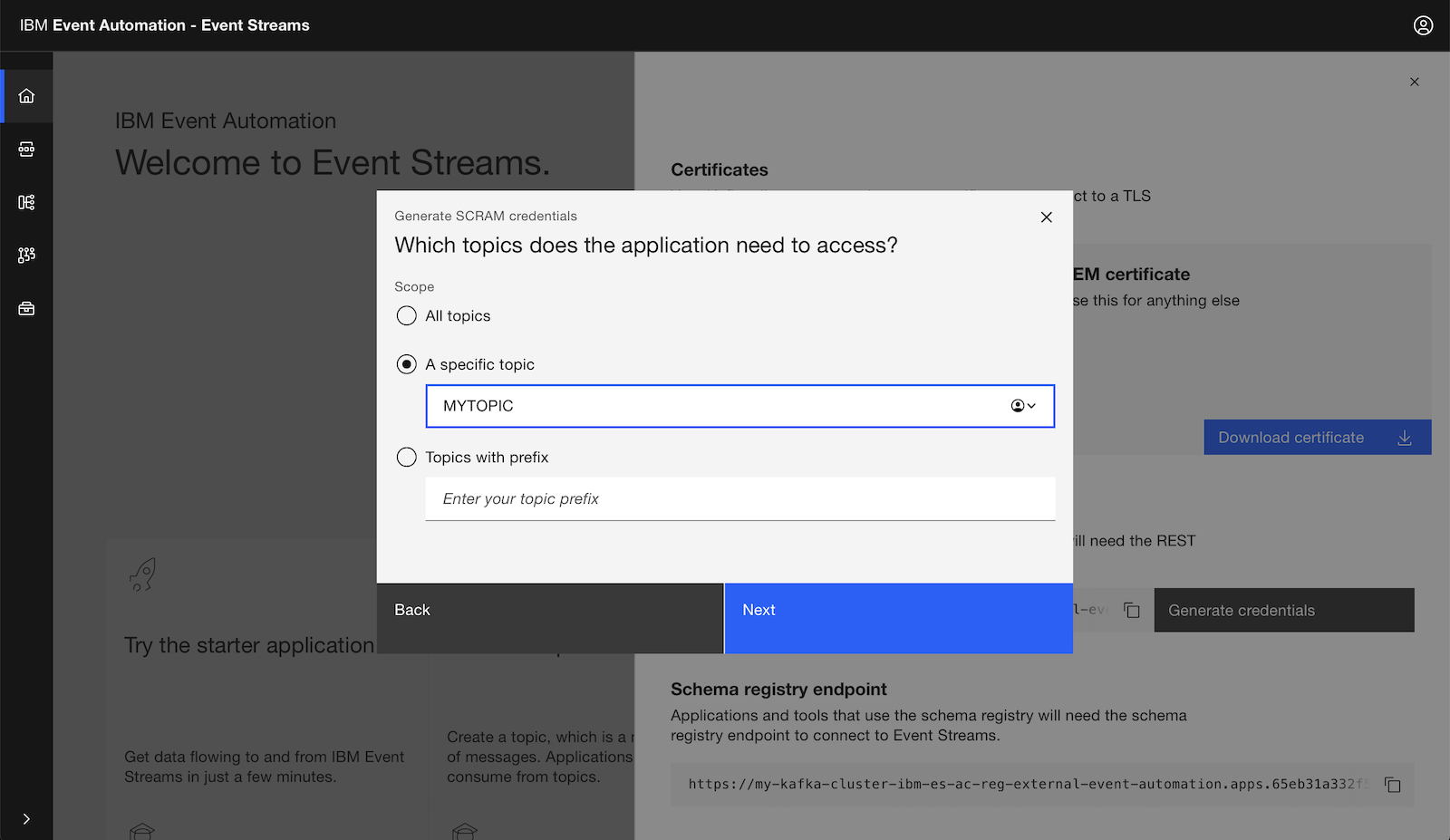The image size is (1450, 840).
Task: Open the Schema registry sidebar icon
Action: click(26, 202)
